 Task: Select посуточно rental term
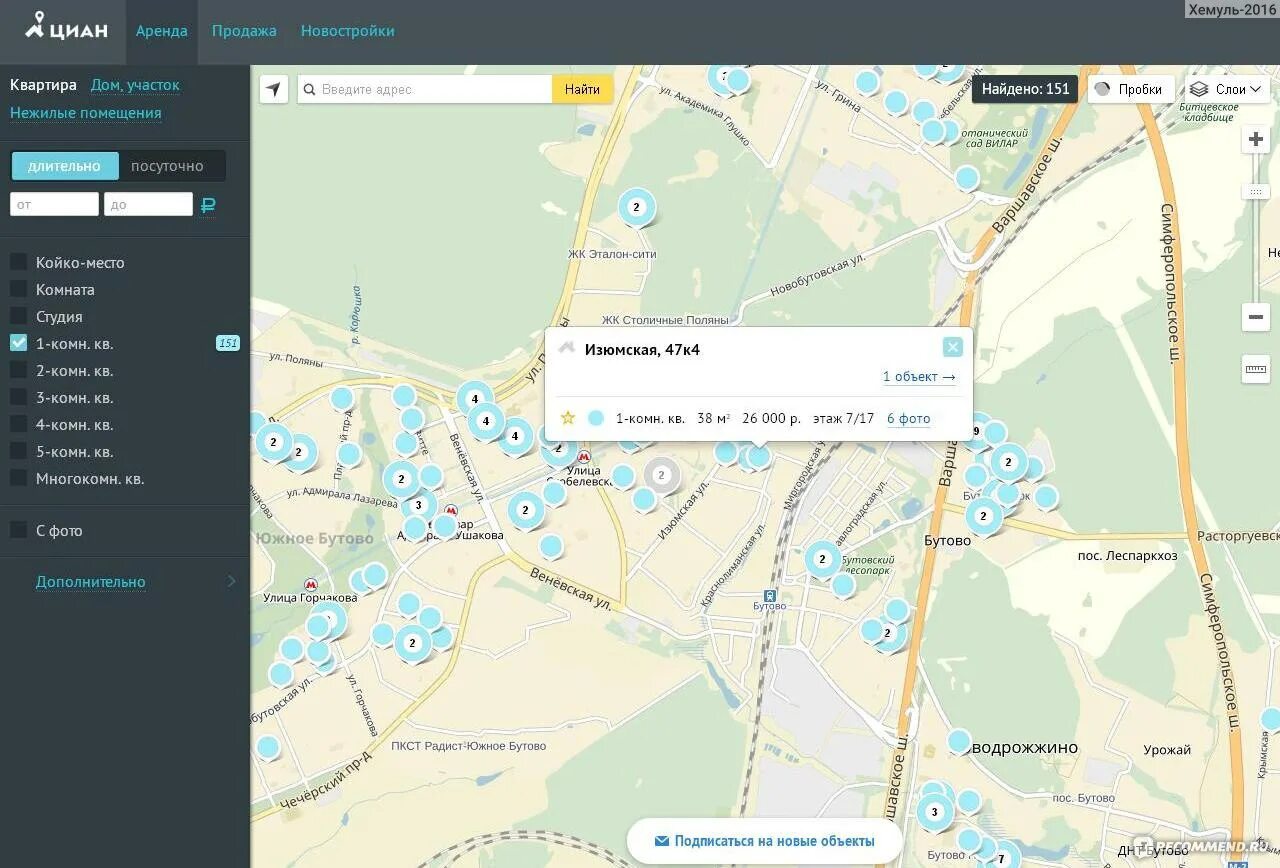pyautogui.click(x=167, y=166)
